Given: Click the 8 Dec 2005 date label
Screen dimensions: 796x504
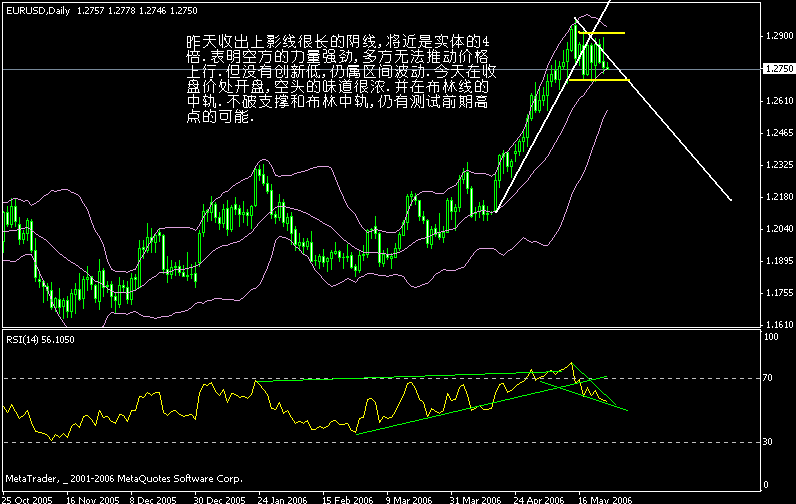Looking at the screenshot, I should tap(153, 499).
